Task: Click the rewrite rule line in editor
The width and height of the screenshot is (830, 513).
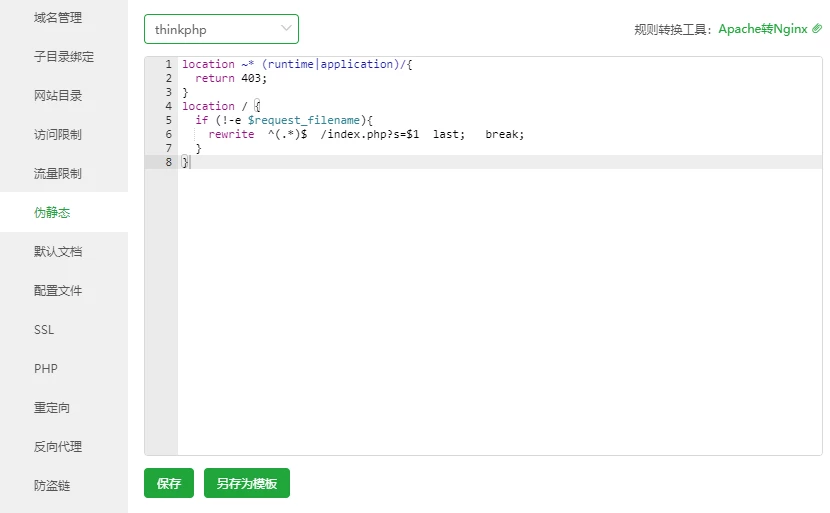Action: point(366,134)
